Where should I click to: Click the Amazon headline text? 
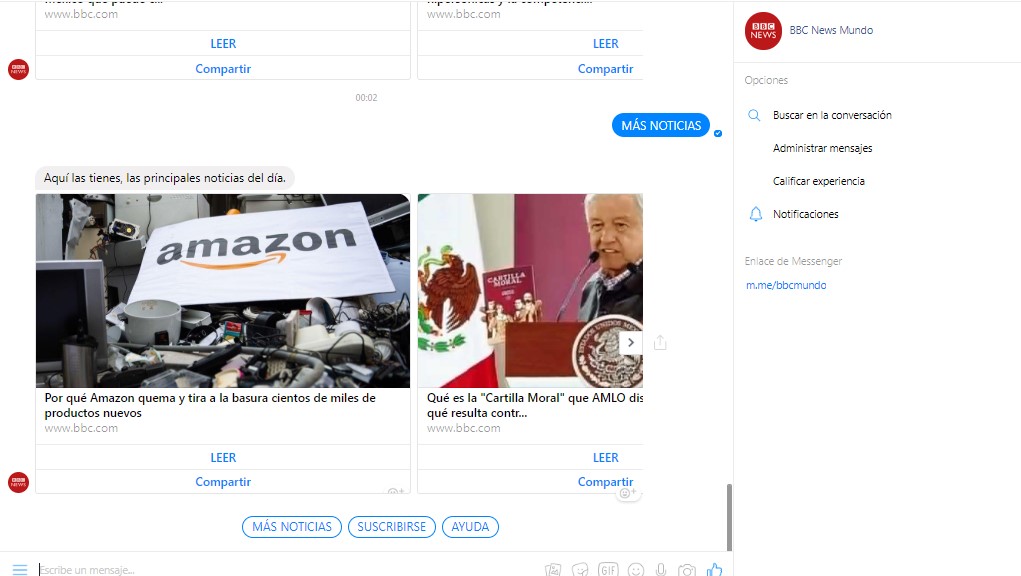click(x=210, y=405)
